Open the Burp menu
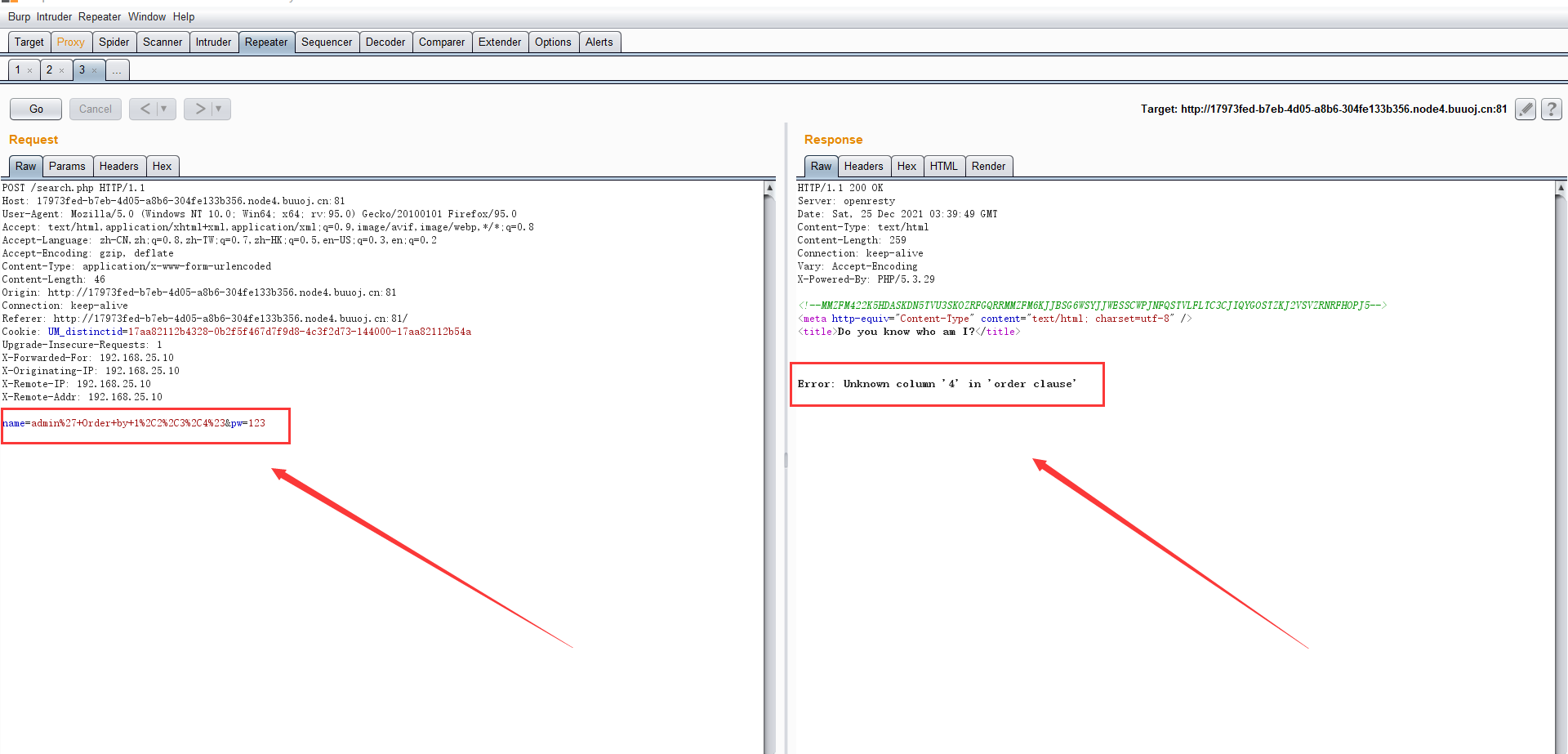This screenshot has width=1568, height=754. pos(19,16)
